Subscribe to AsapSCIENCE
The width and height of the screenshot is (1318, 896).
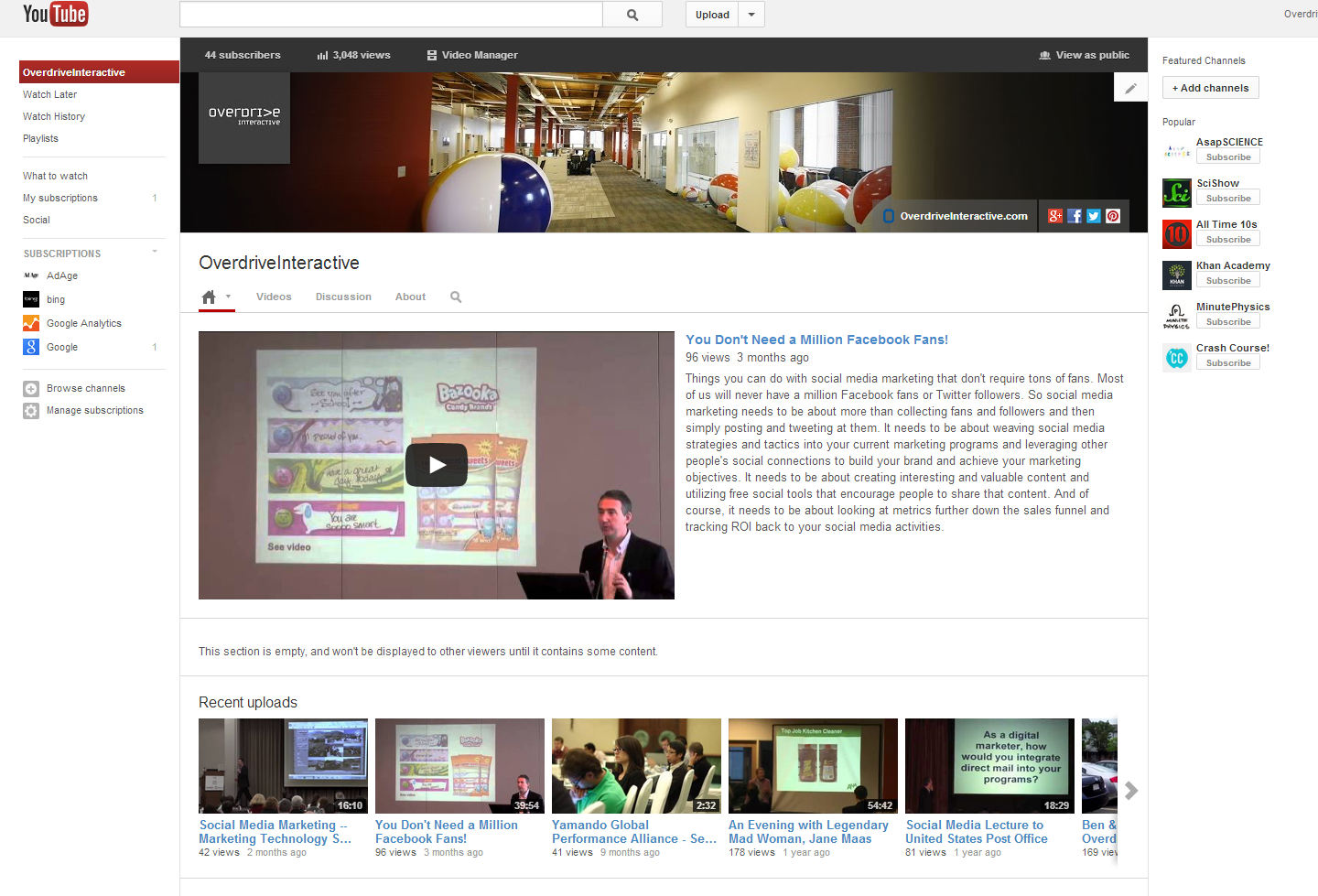click(x=1228, y=157)
